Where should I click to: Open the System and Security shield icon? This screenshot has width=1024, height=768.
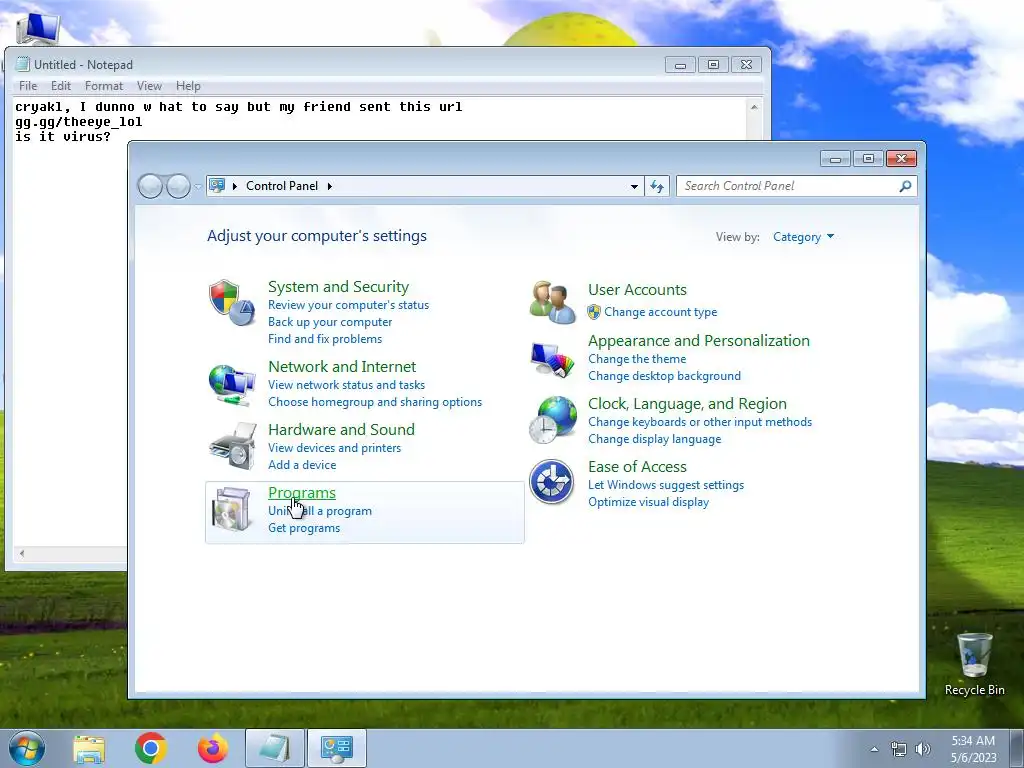pos(231,302)
